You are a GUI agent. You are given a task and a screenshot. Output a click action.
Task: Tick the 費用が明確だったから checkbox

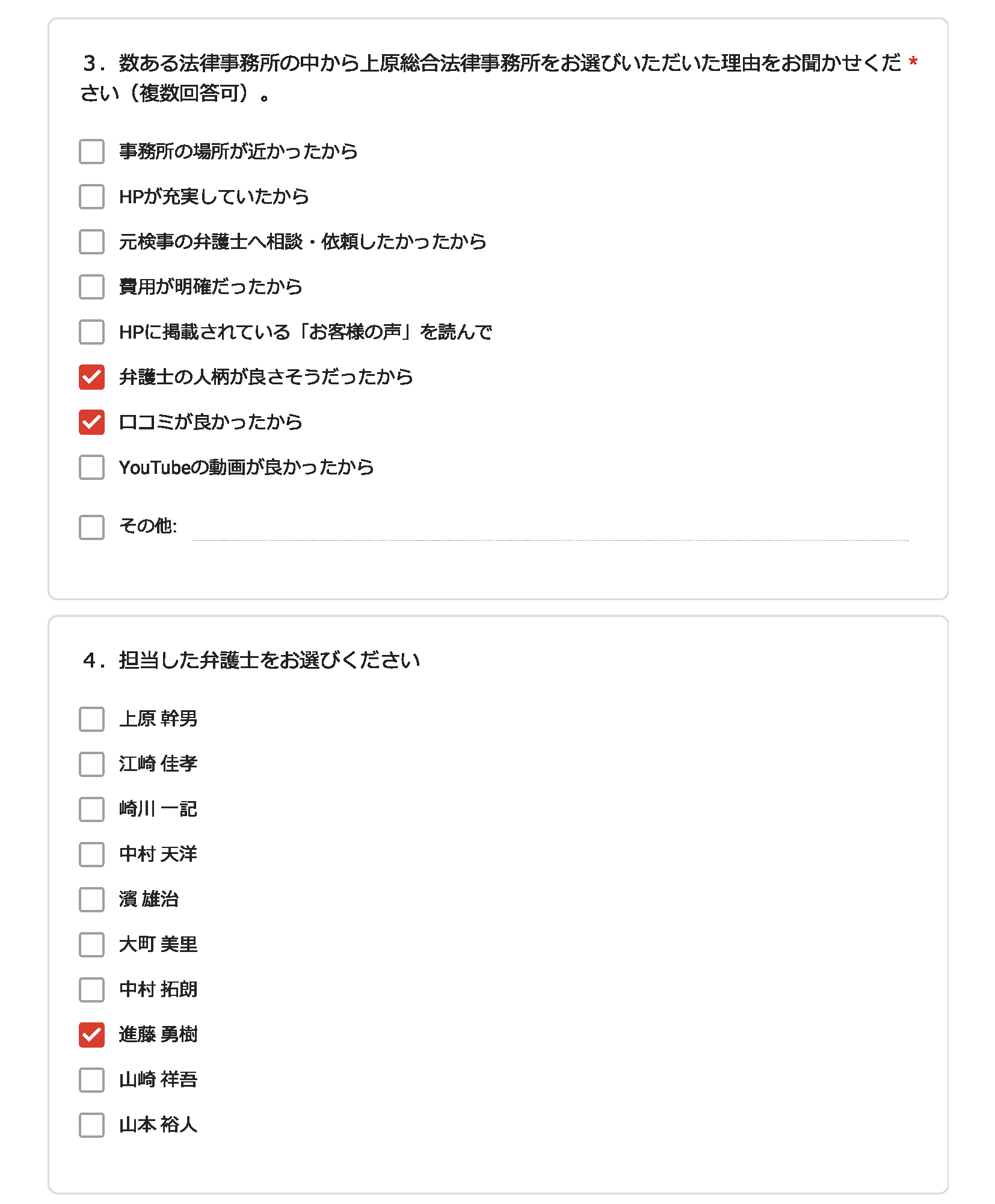coord(91,287)
